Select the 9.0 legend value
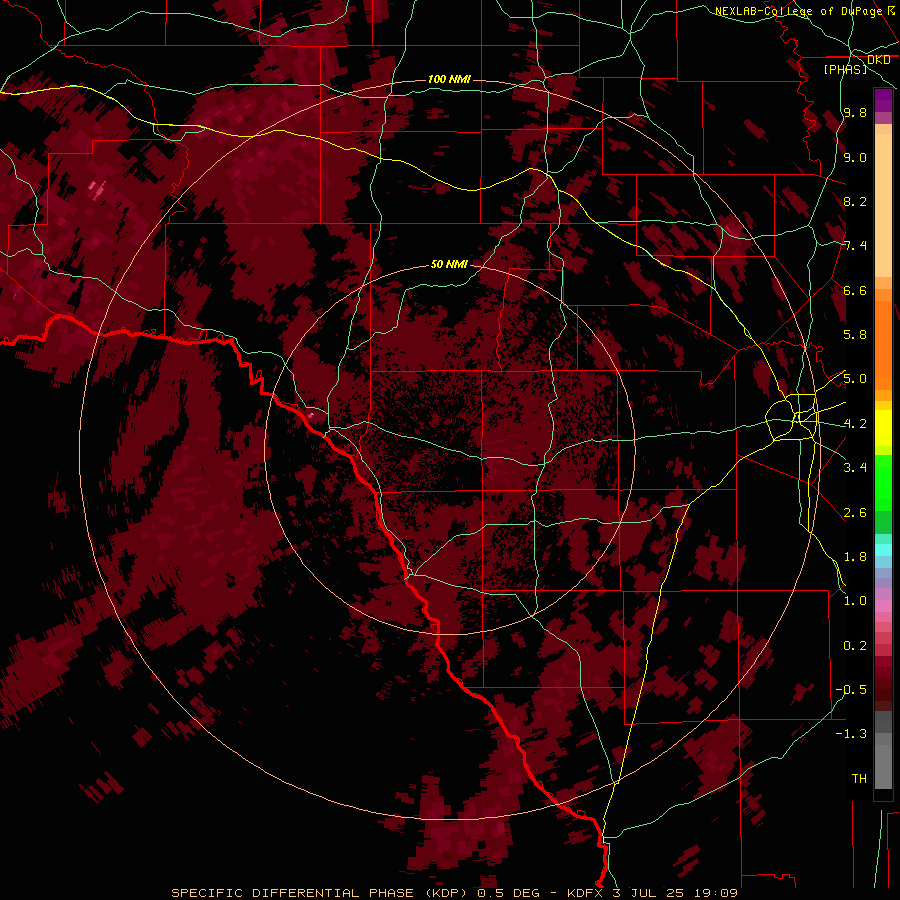The height and width of the screenshot is (900, 900). tap(855, 157)
